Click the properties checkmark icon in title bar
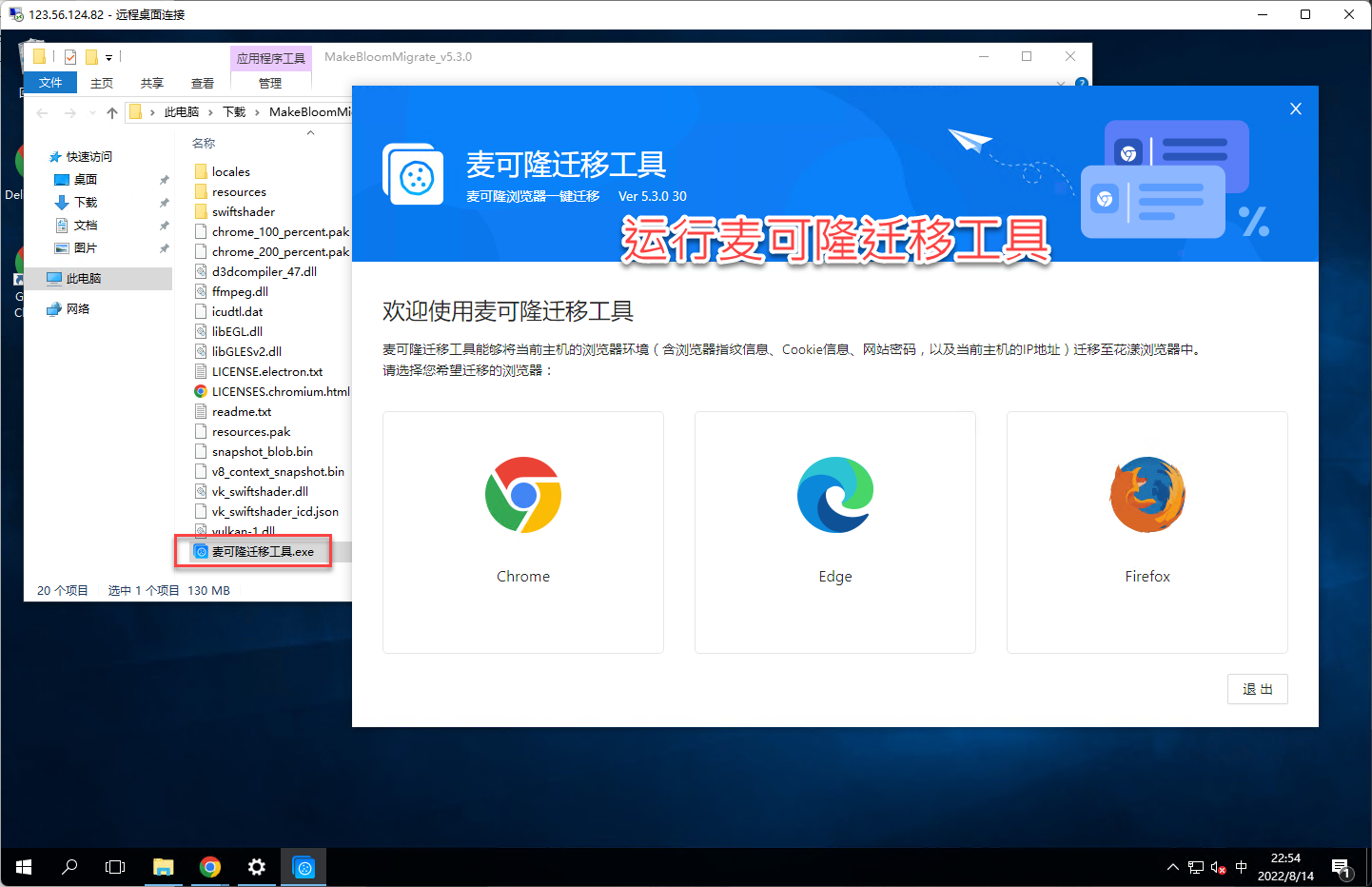 tap(70, 57)
